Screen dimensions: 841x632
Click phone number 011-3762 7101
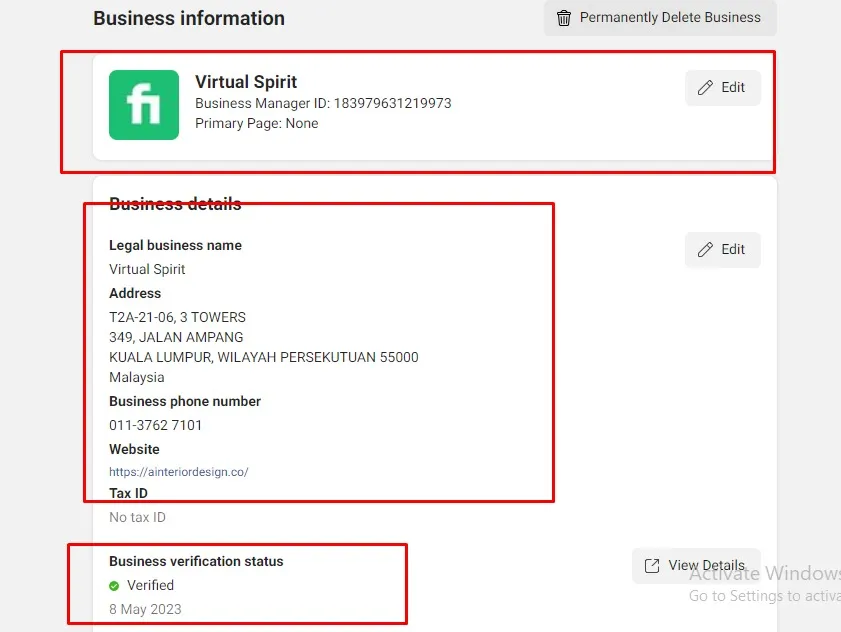coord(156,425)
